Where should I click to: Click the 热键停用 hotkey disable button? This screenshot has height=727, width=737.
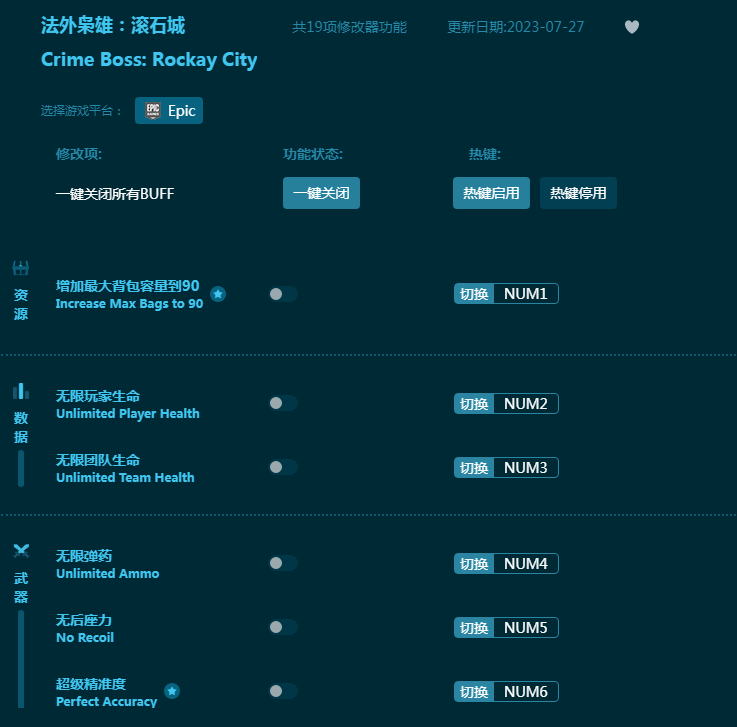click(x=578, y=193)
